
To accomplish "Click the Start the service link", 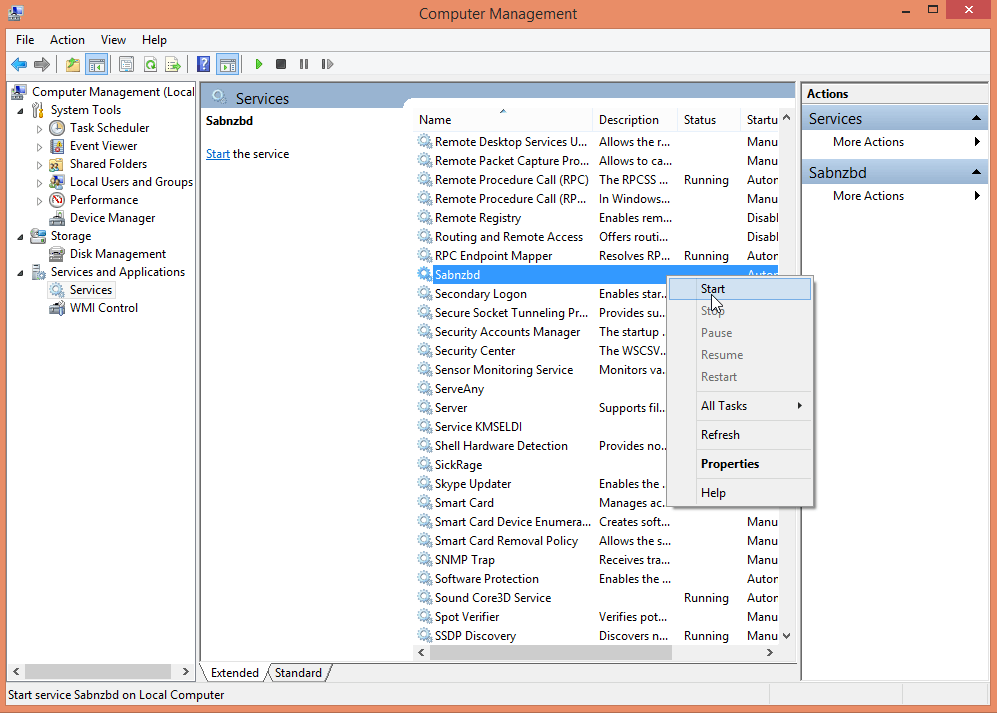I will (x=217, y=154).
